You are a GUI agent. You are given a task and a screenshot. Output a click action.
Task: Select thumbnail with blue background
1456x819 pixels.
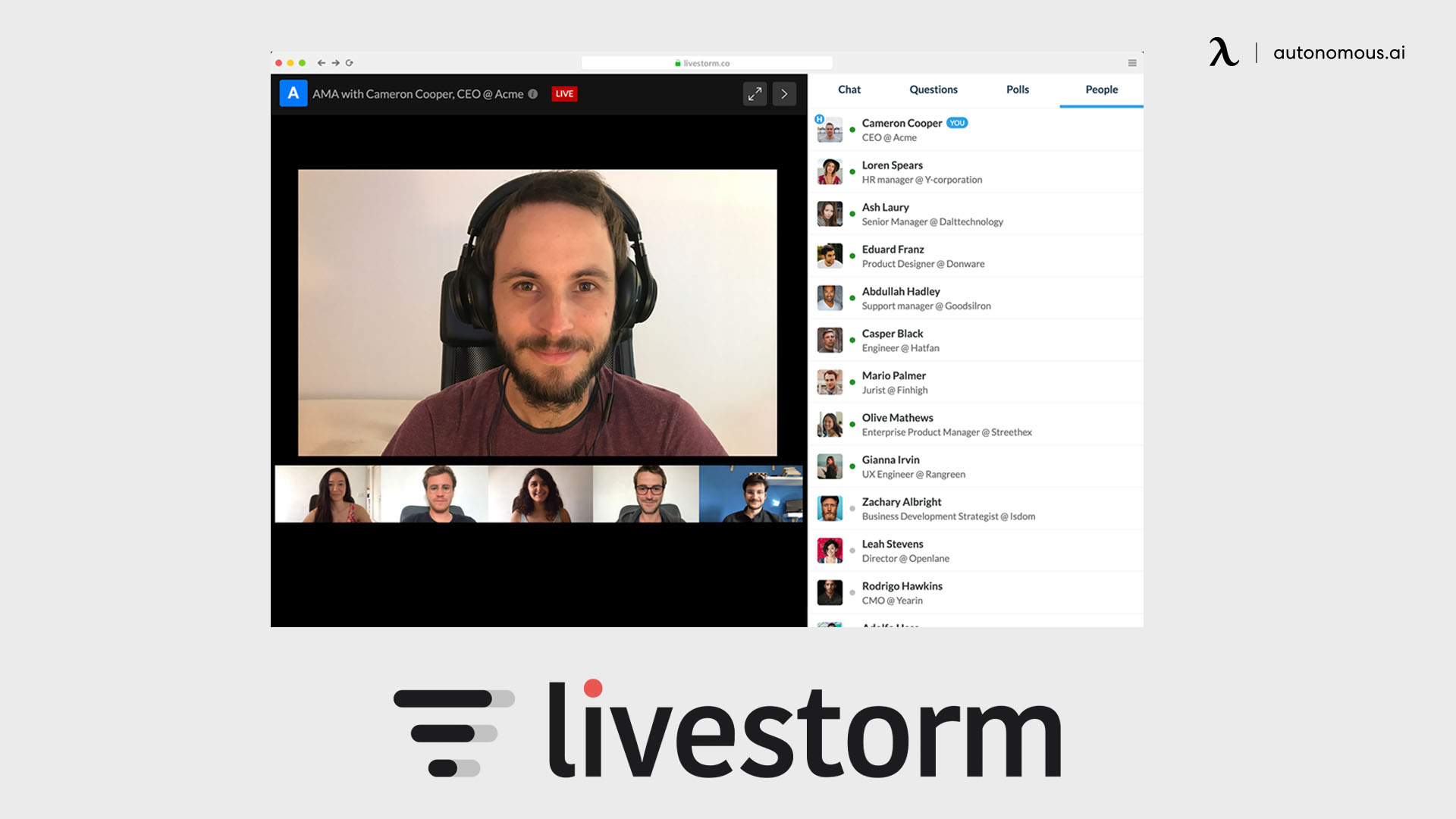tap(751, 494)
